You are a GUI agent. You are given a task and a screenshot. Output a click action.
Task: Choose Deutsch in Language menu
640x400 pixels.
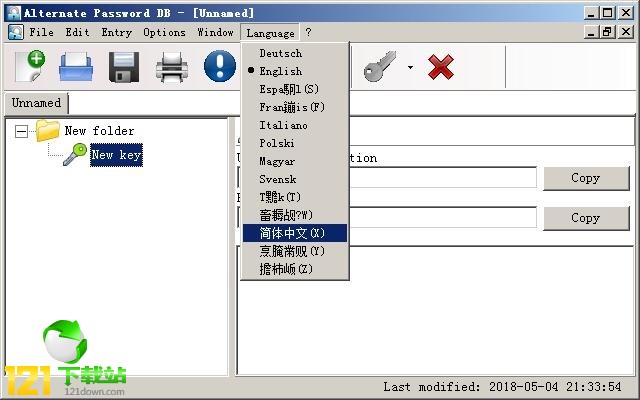(295, 53)
